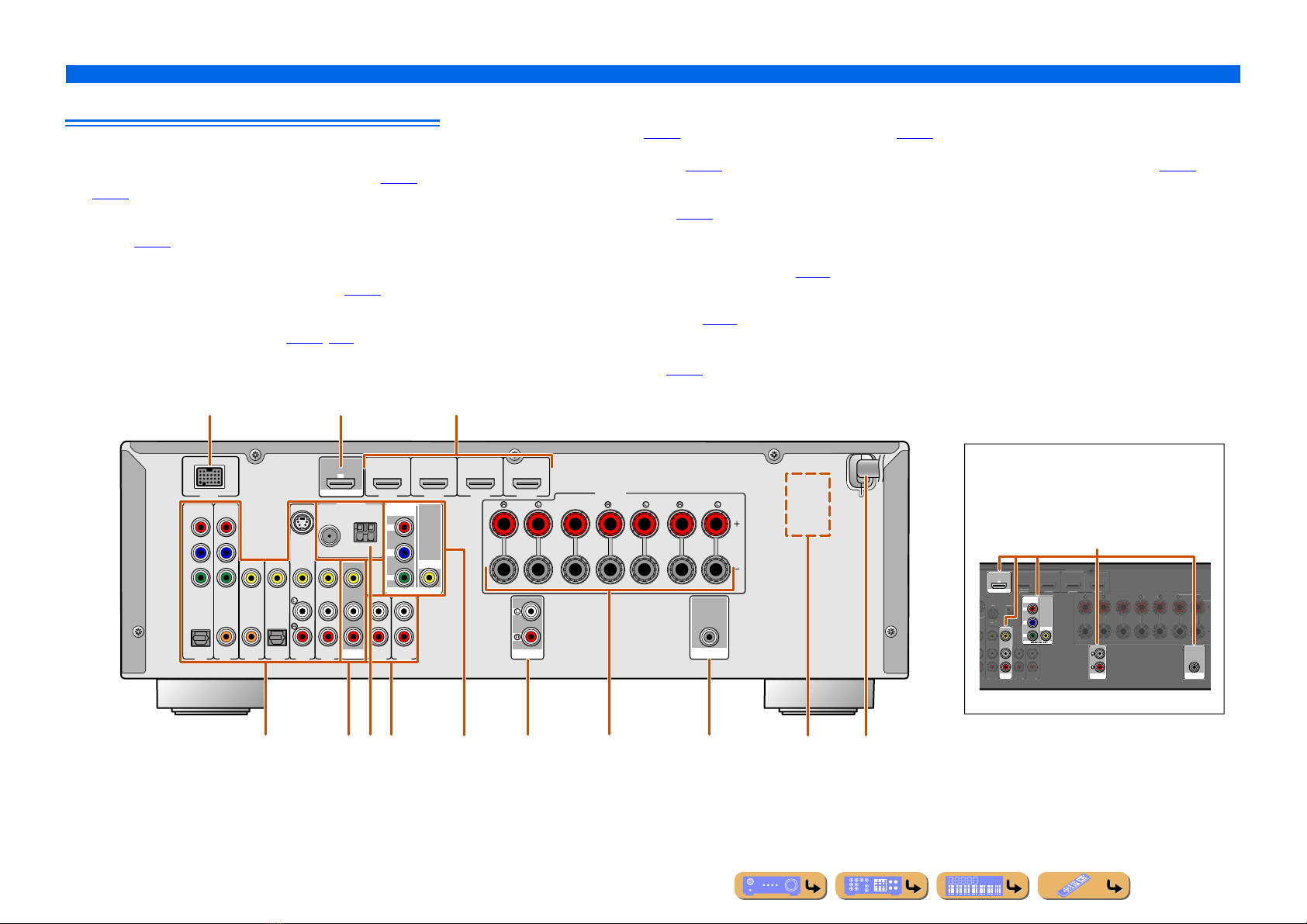Click the blue header bar at top
1307x924 pixels.
coord(652,74)
